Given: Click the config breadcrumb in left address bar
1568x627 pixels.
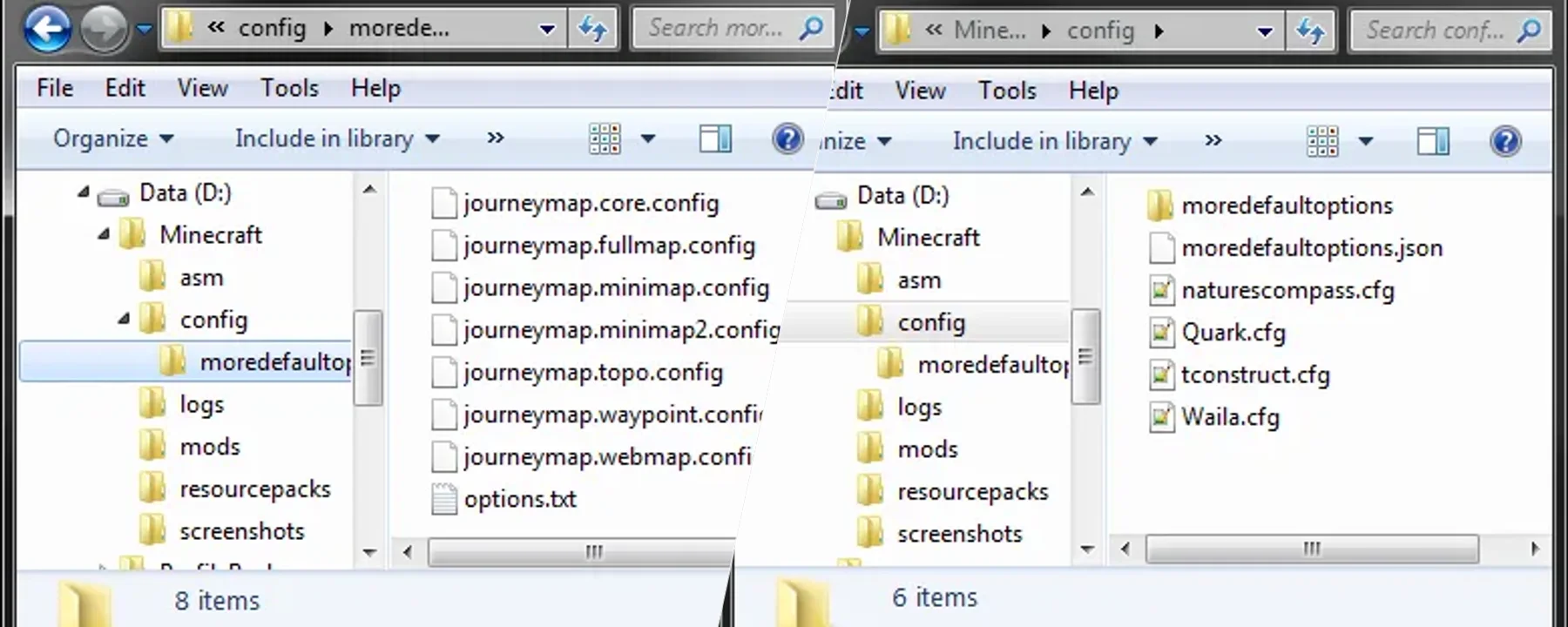Looking at the screenshot, I should 272,29.
